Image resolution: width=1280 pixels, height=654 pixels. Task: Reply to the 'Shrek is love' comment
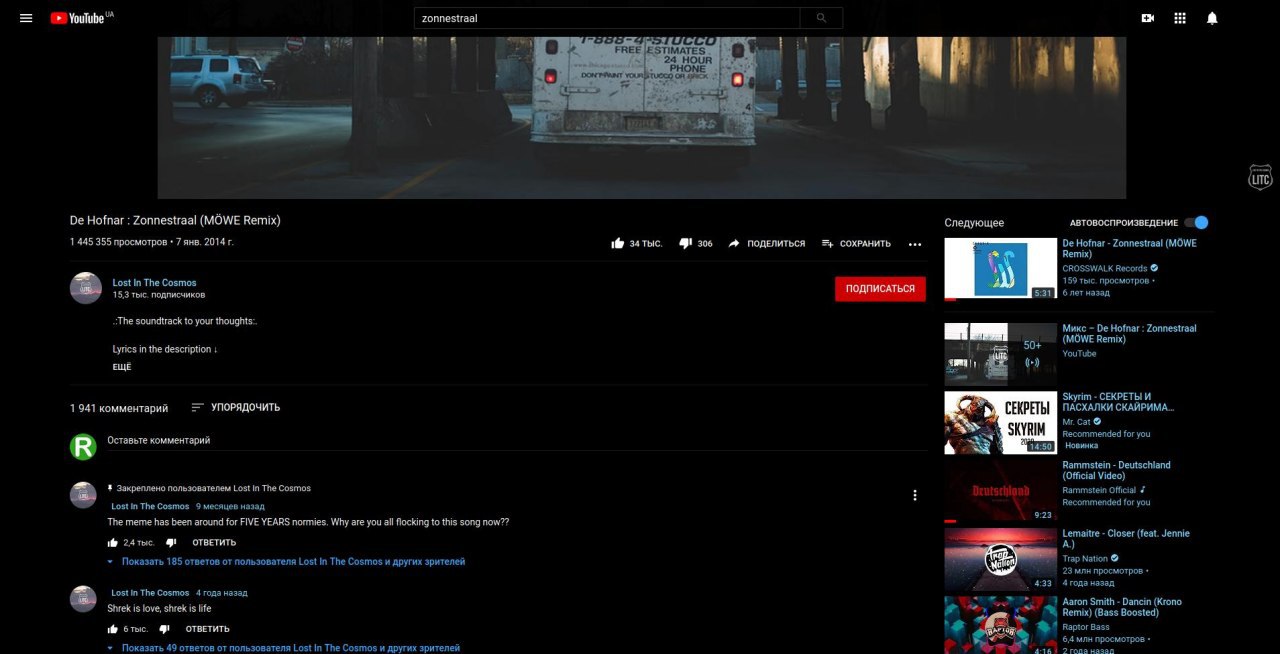coord(208,629)
